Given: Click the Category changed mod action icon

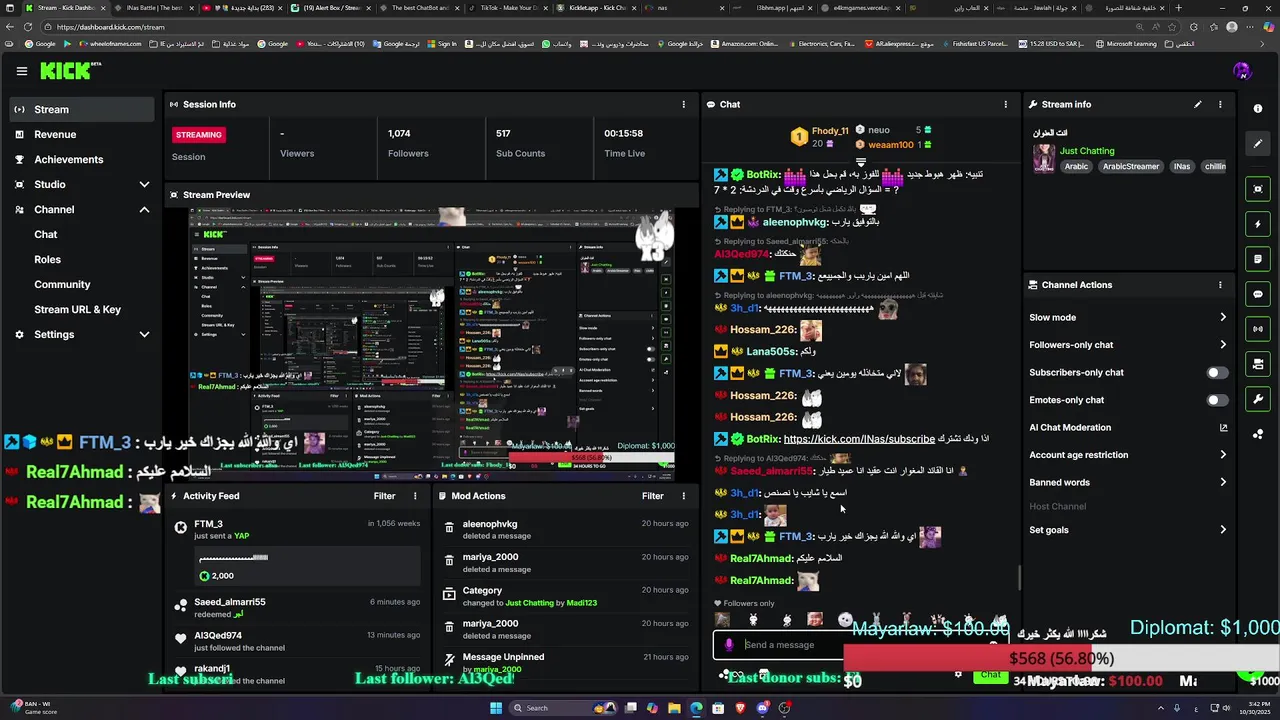Looking at the screenshot, I should click(449, 594).
